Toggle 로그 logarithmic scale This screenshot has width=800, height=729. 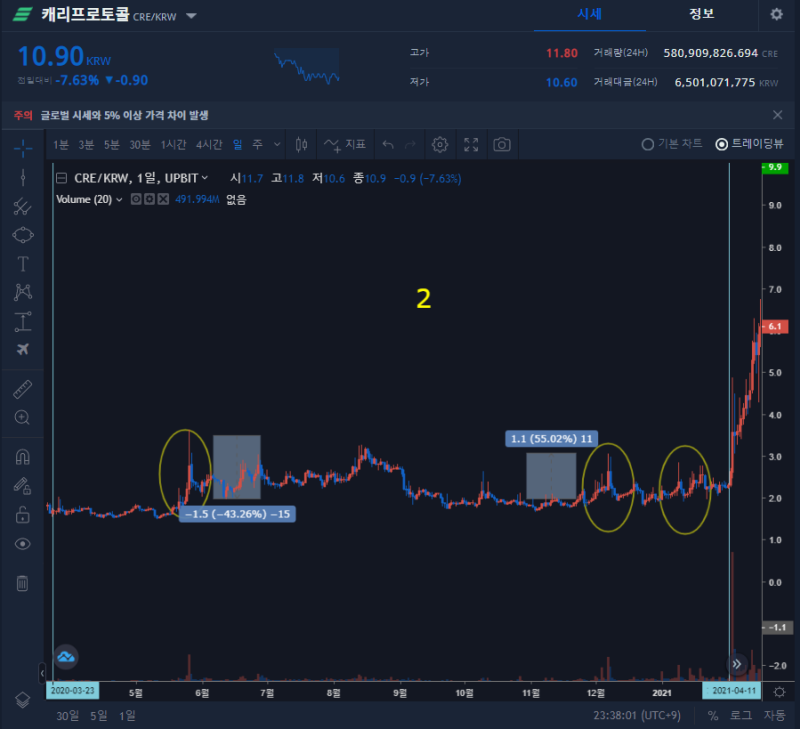coord(741,716)
